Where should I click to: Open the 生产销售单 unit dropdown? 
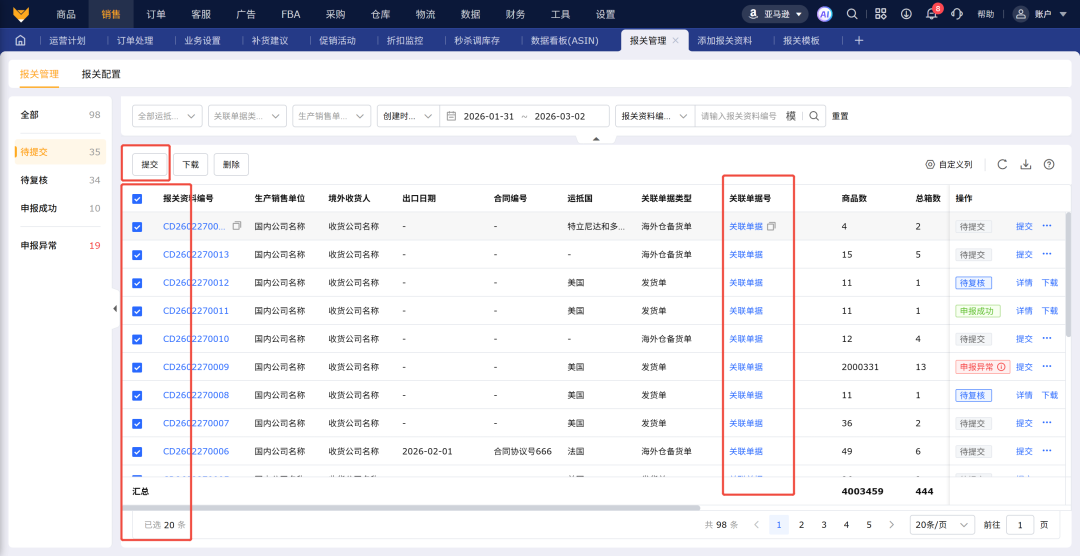pos(332,116)
